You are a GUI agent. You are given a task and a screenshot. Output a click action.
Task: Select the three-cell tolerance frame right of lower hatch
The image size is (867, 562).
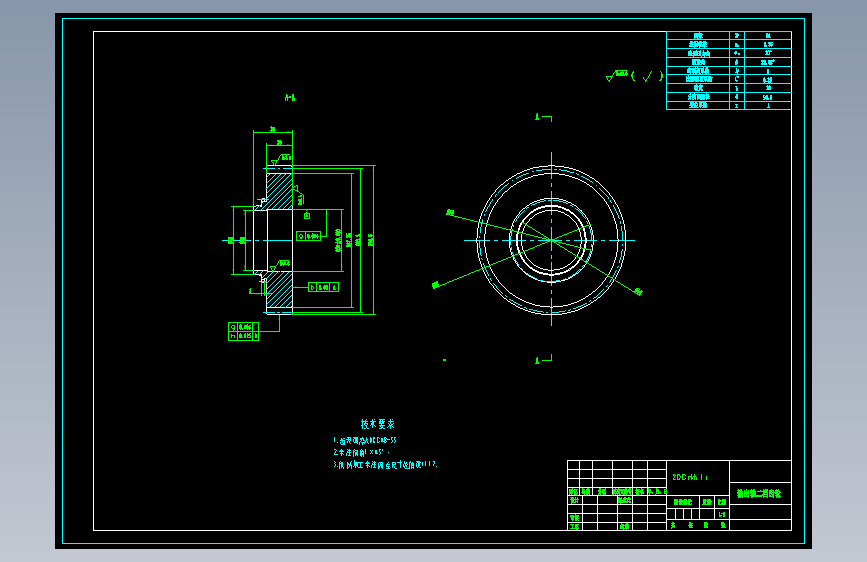point(323,287)
